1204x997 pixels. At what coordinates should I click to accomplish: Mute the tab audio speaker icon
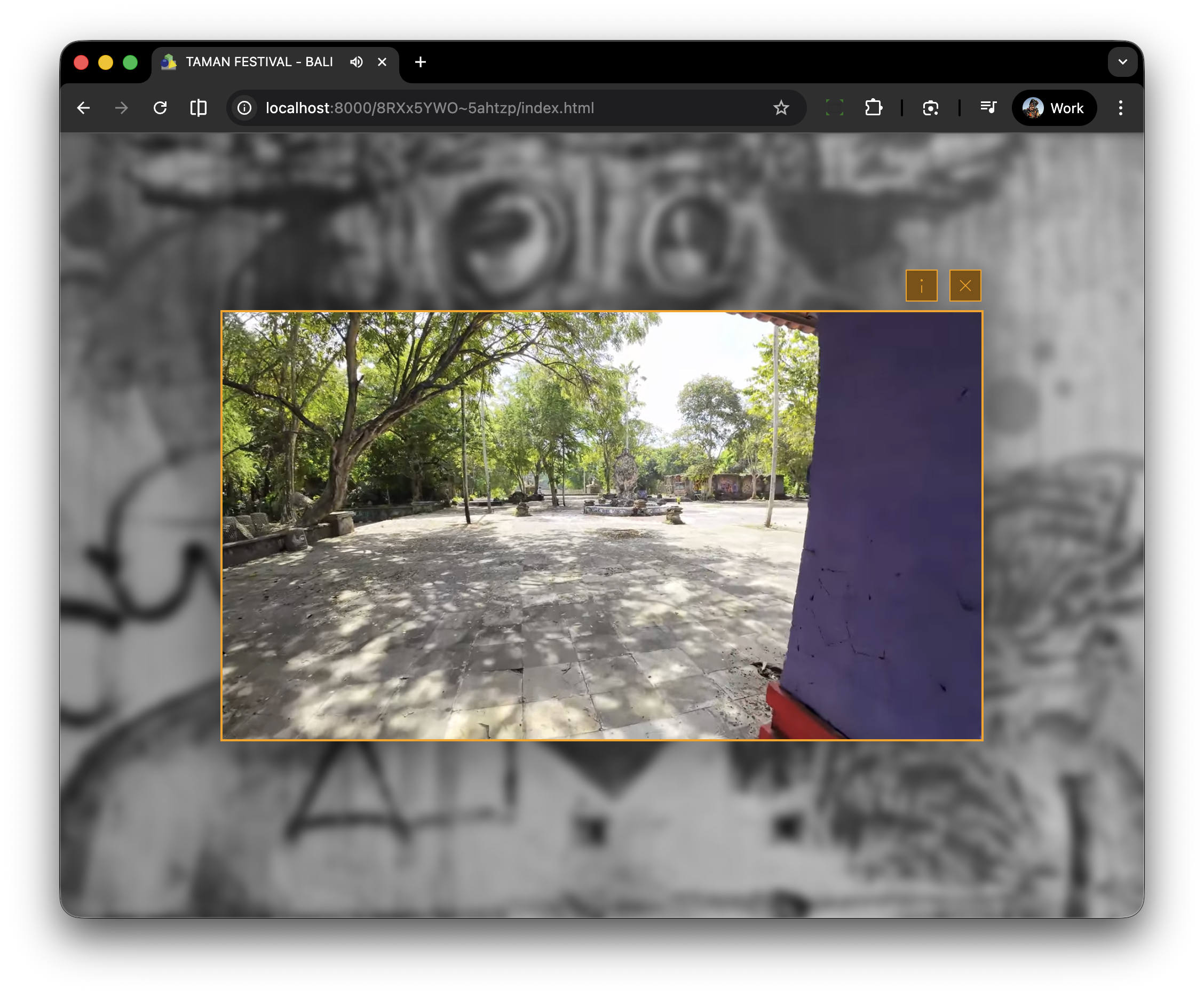[x=356, y=62]
